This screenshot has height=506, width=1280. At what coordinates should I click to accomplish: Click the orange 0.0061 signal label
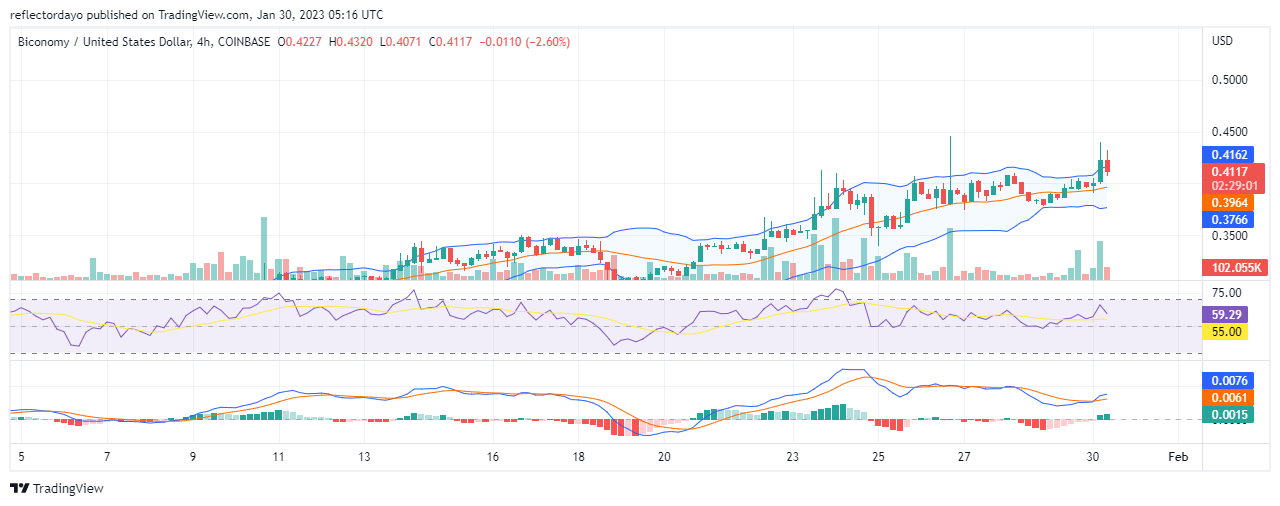1228,398
